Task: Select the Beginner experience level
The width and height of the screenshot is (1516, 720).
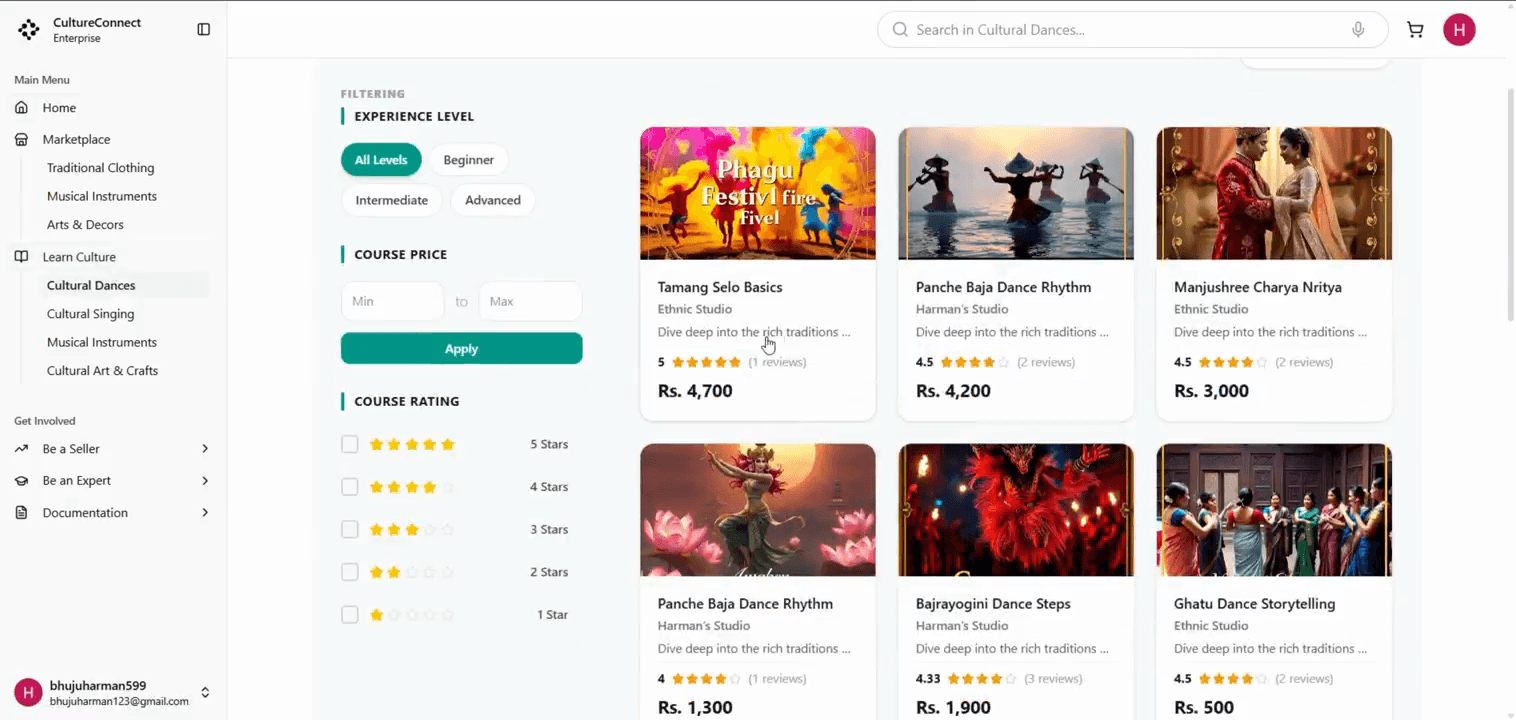Action: click(469, 160)
